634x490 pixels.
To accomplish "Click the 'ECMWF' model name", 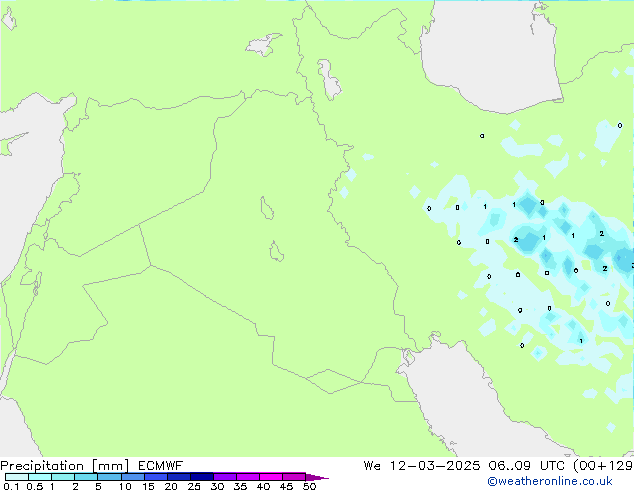I will click(160, 466).
